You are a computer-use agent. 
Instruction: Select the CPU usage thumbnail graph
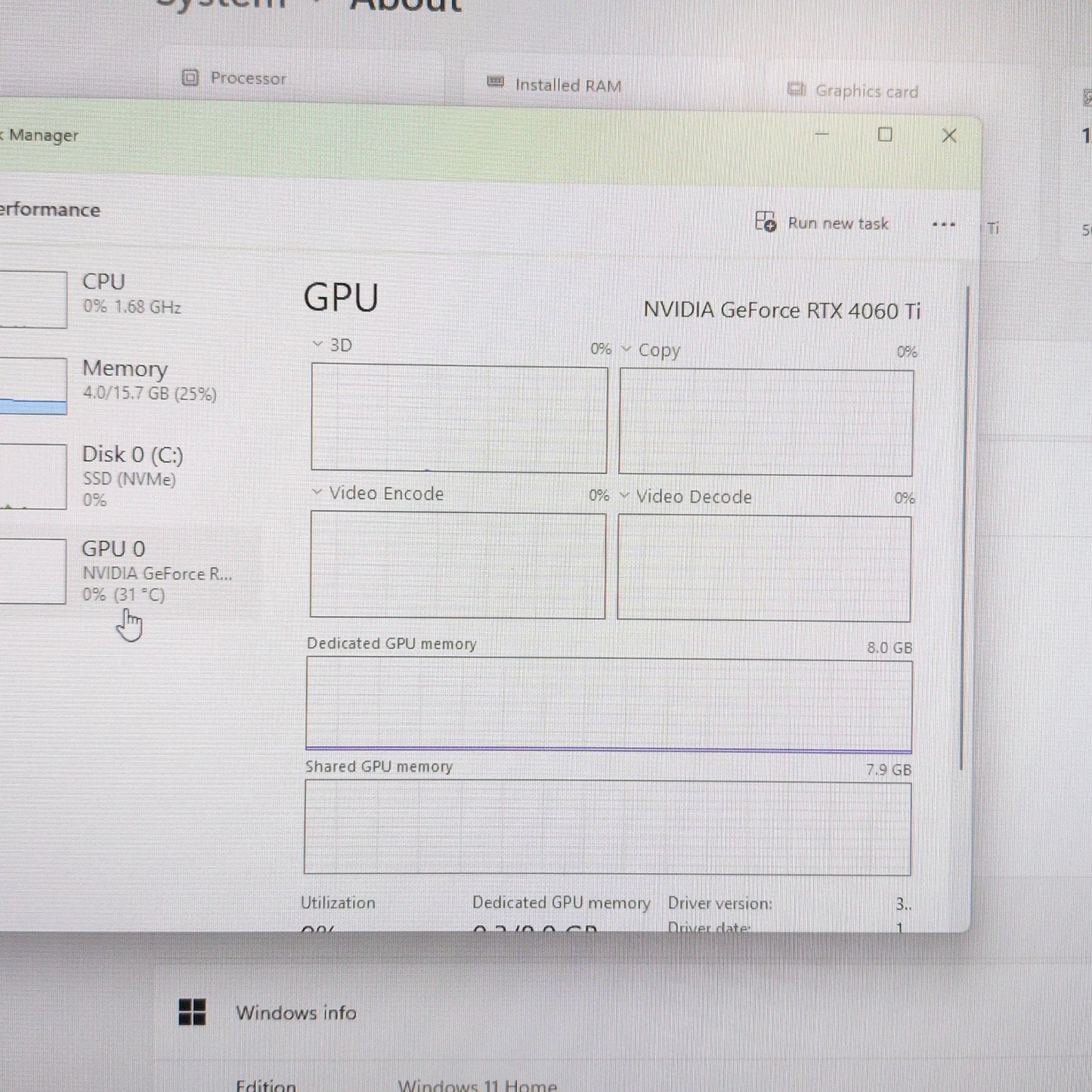[33, 299]
